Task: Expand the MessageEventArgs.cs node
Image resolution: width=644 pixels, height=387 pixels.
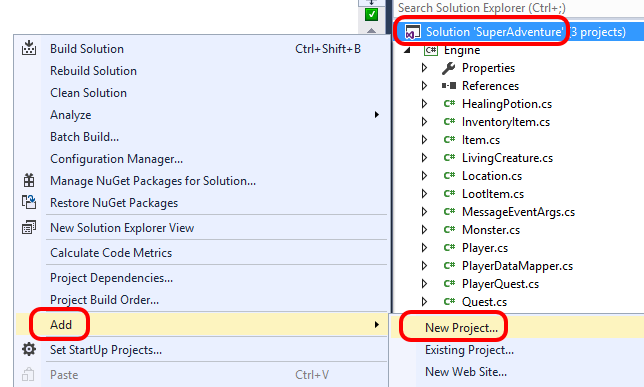Action: pyautogui.click(x=424, y=212)
